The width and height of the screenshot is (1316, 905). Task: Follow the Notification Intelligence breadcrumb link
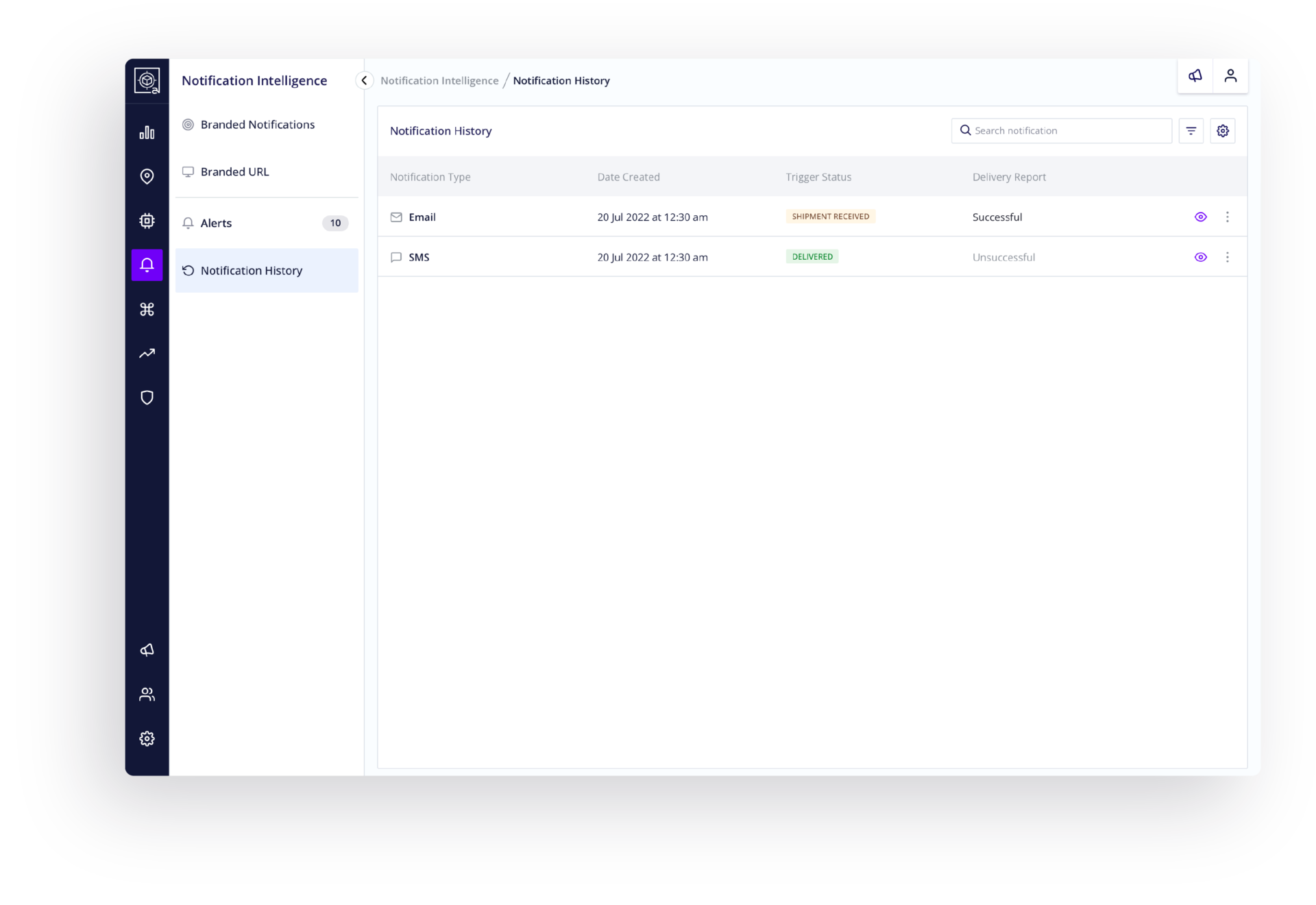coord(439,80)
